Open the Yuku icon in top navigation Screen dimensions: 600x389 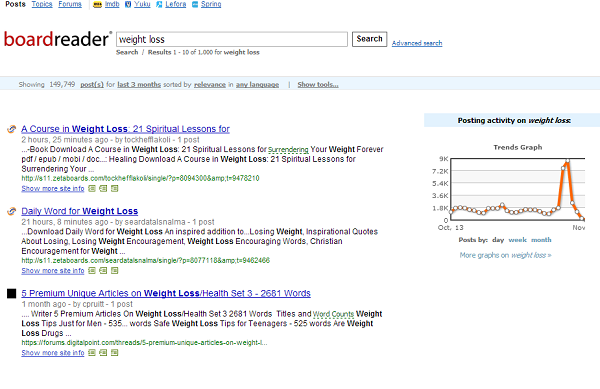click(x=128, y=4)
